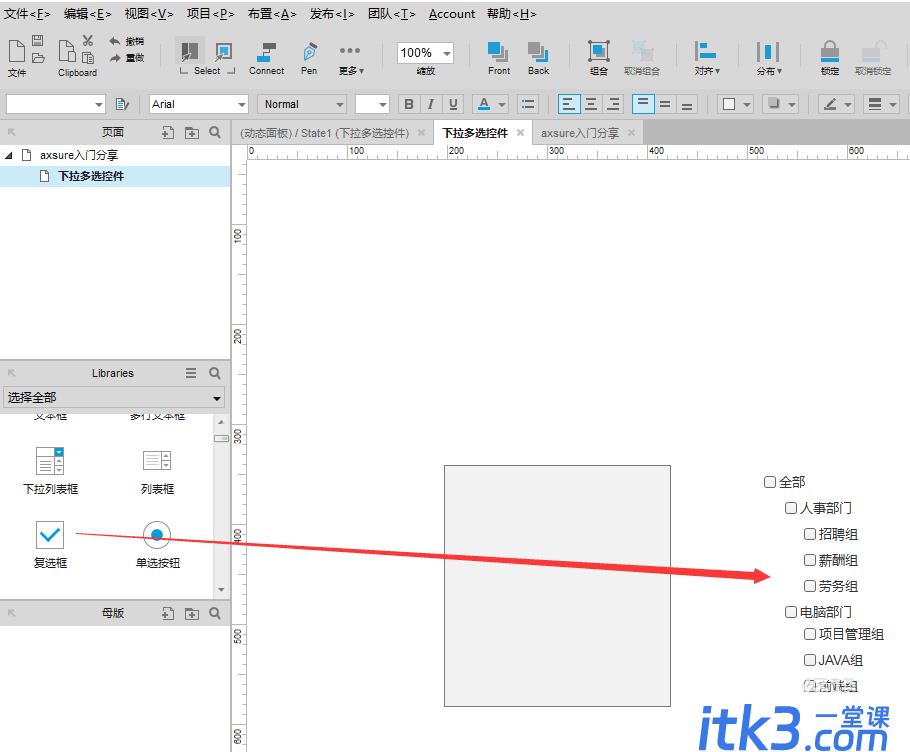Open the line color picker
This screenshot has height=752, width=910.
coord(836,104)
